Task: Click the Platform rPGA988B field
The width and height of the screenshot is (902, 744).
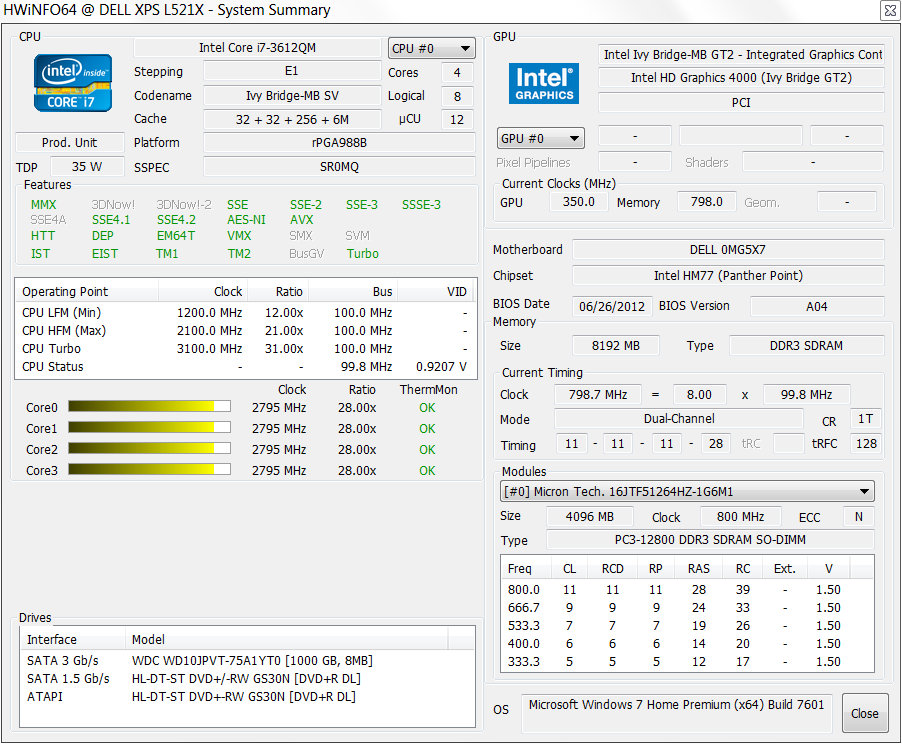Action: [x=339, y=142]
